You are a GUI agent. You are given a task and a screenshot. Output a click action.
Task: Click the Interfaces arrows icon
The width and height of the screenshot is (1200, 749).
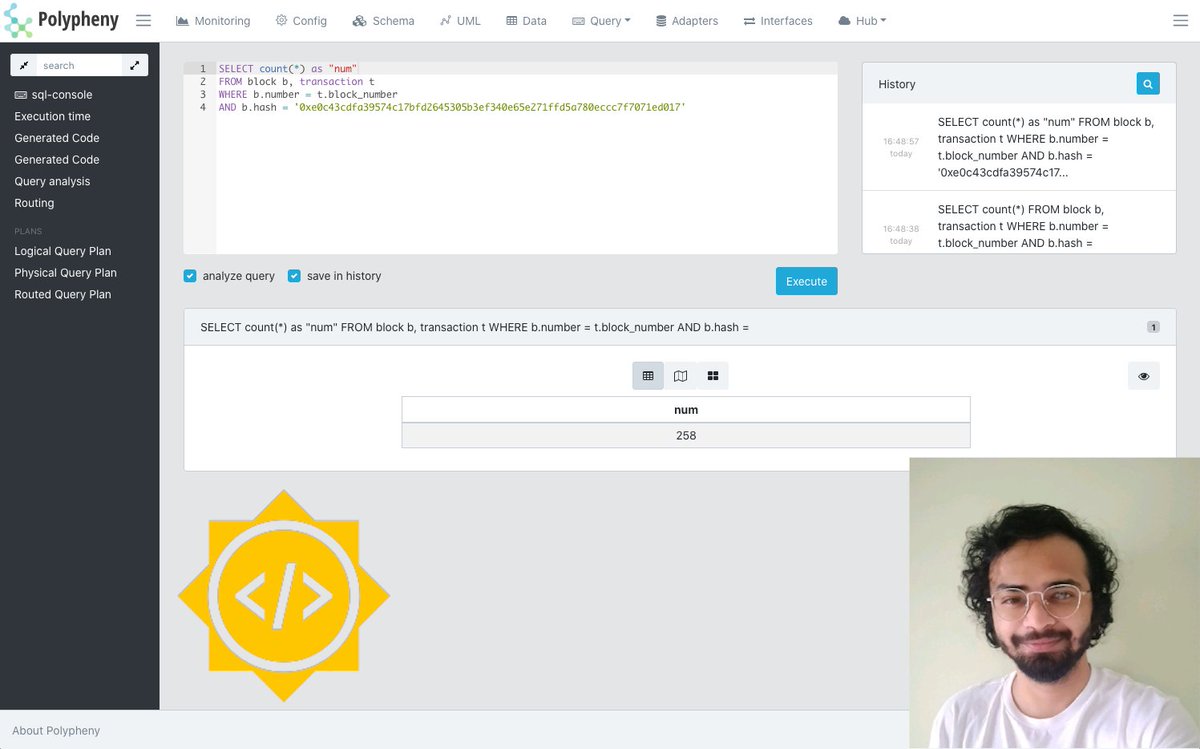[x=749, y=21]
